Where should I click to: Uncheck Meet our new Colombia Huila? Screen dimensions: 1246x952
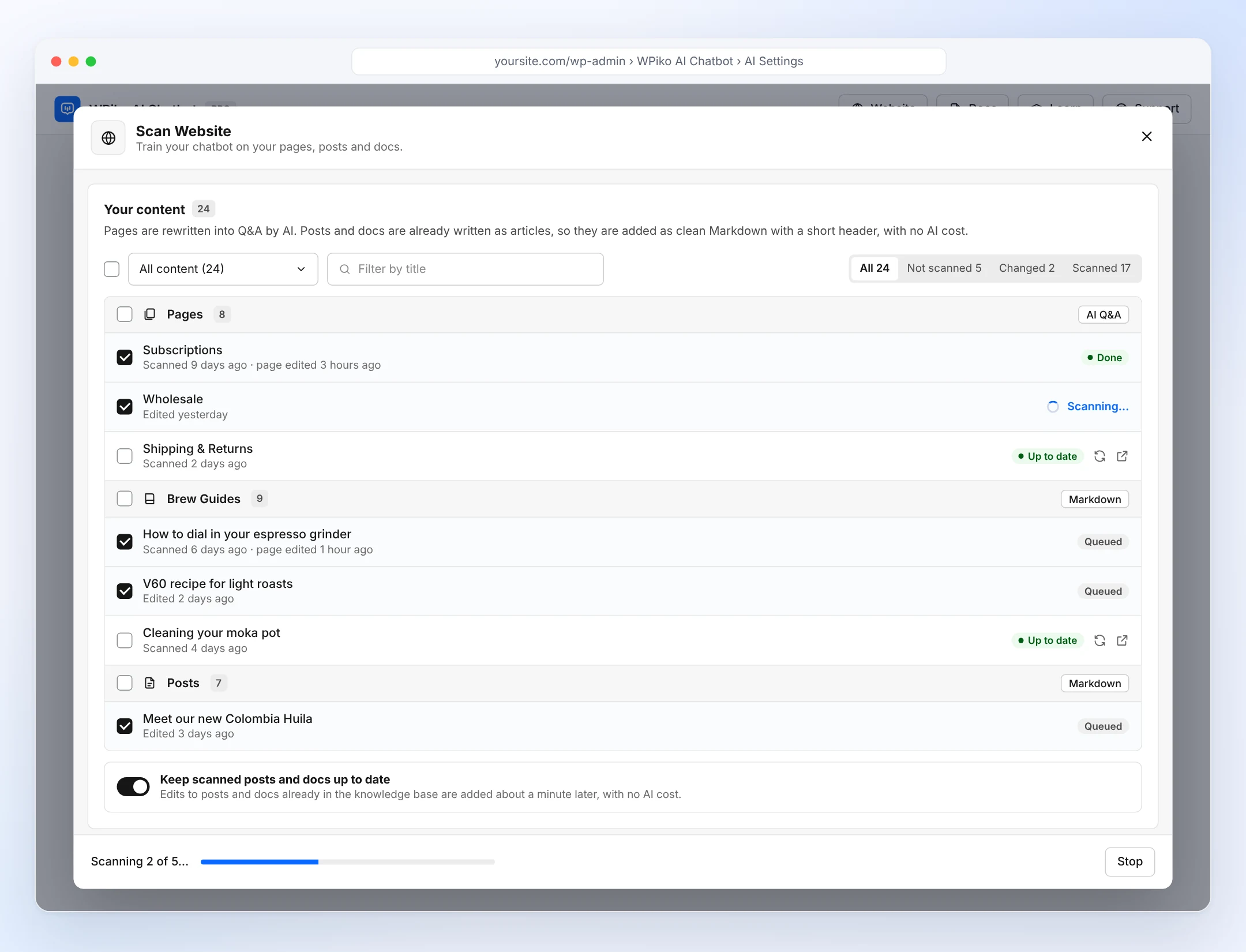(x=125, y=726)
